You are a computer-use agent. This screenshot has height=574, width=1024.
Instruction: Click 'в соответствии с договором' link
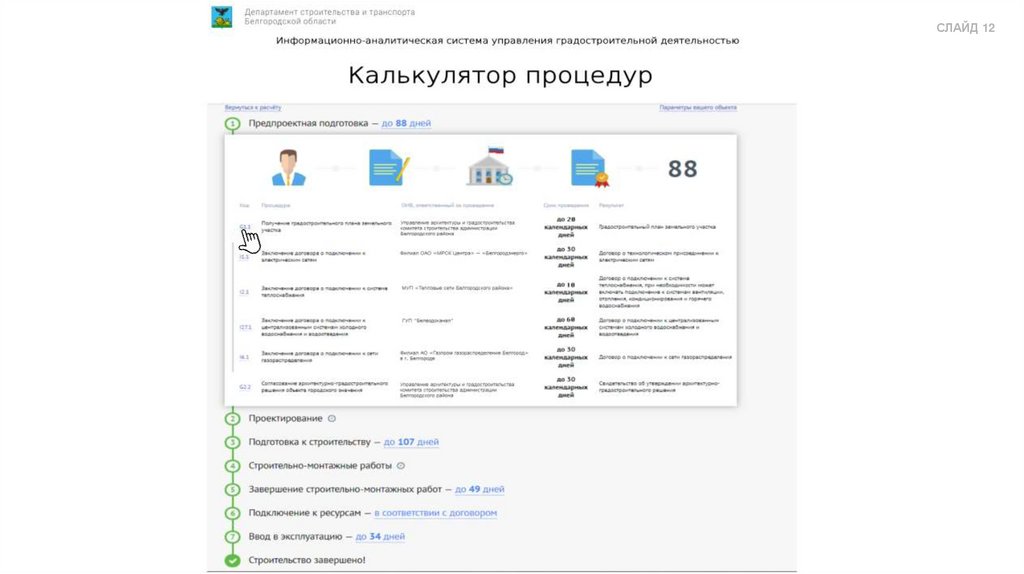coord(435,513)
